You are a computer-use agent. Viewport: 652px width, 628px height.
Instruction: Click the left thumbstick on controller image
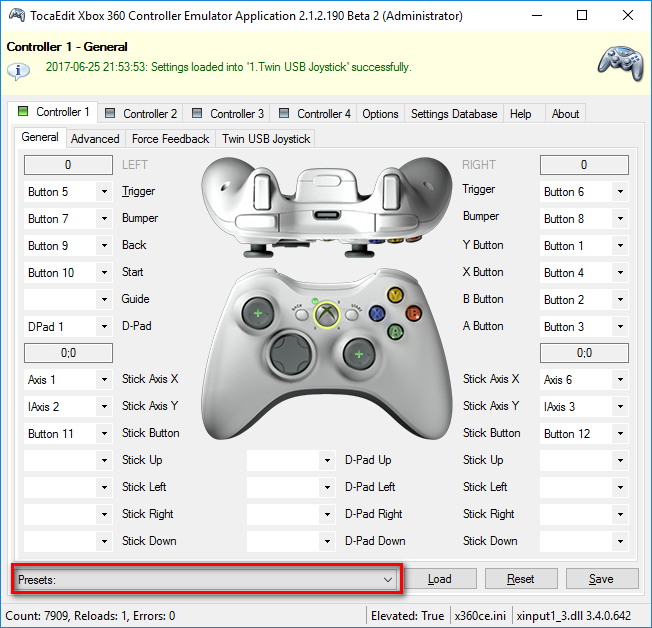point(258,313)
